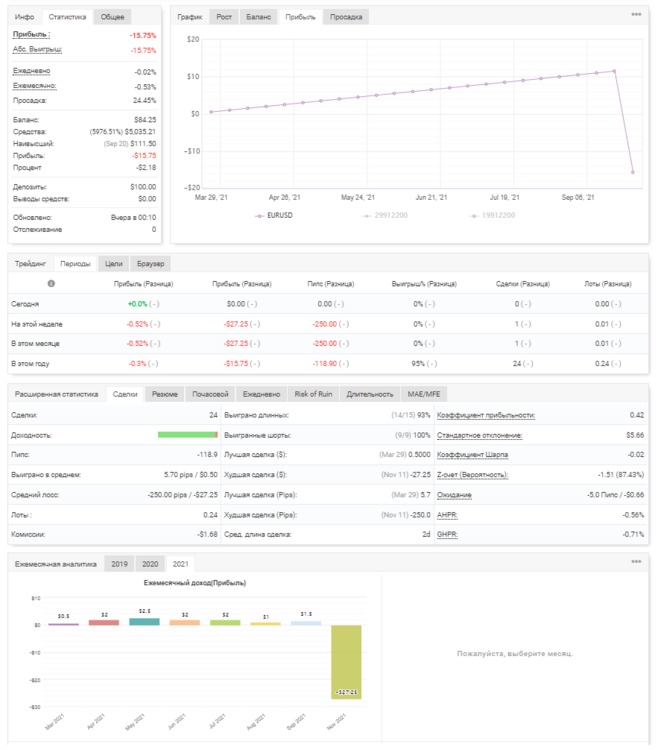Image resolution: width=658 pixels, height=750 pixels.
Task: Open the Резюме tab
Action: [165, 394]
